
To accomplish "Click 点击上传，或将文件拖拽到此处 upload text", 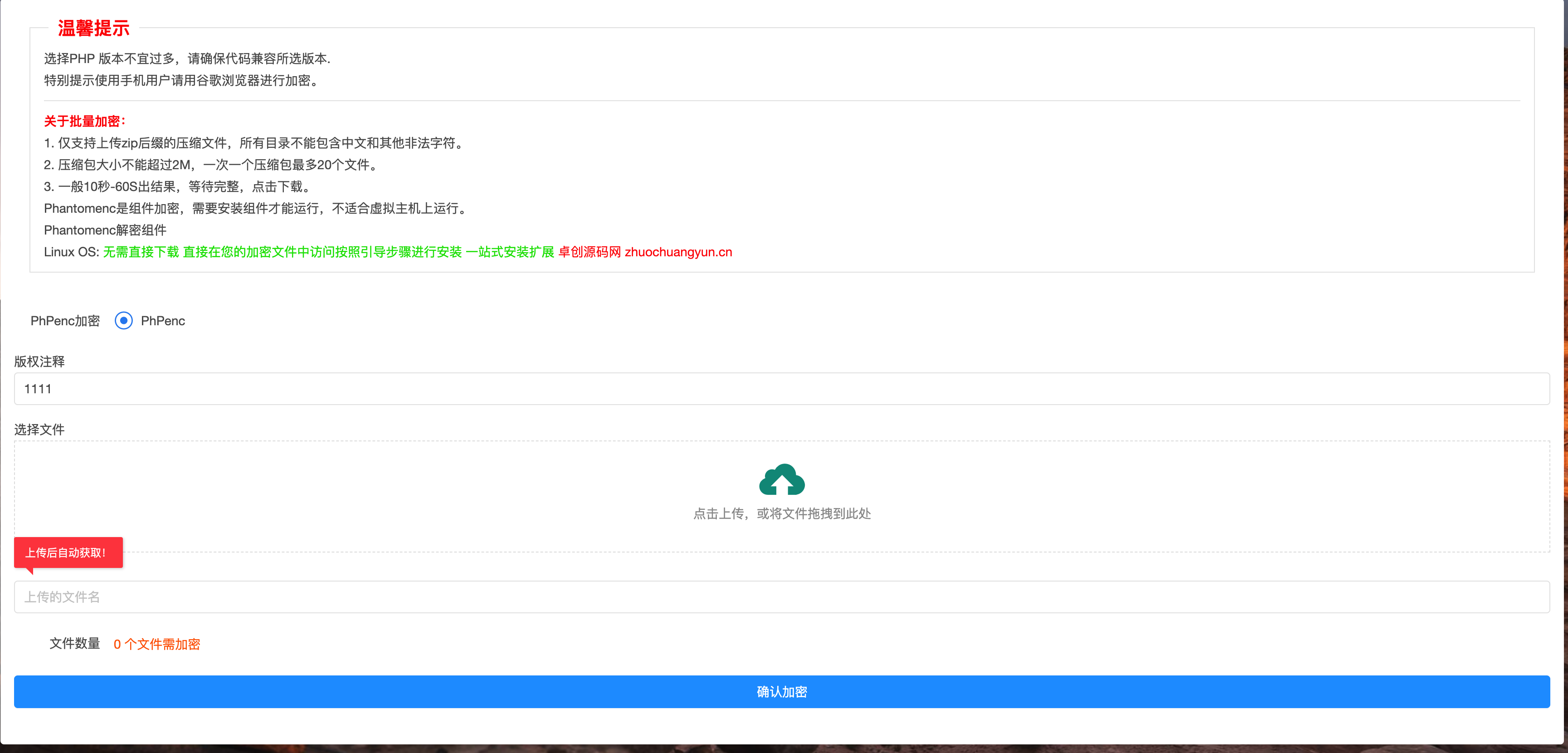I will 782,513.
